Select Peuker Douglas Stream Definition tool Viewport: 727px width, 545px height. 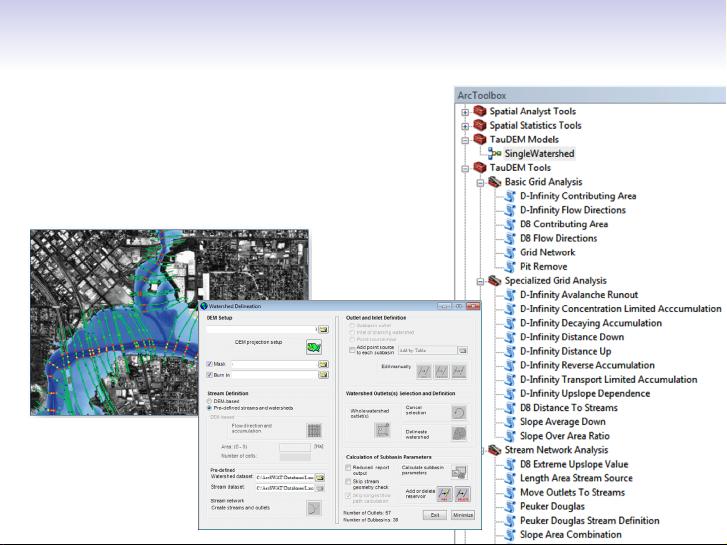tap(589, 520)
